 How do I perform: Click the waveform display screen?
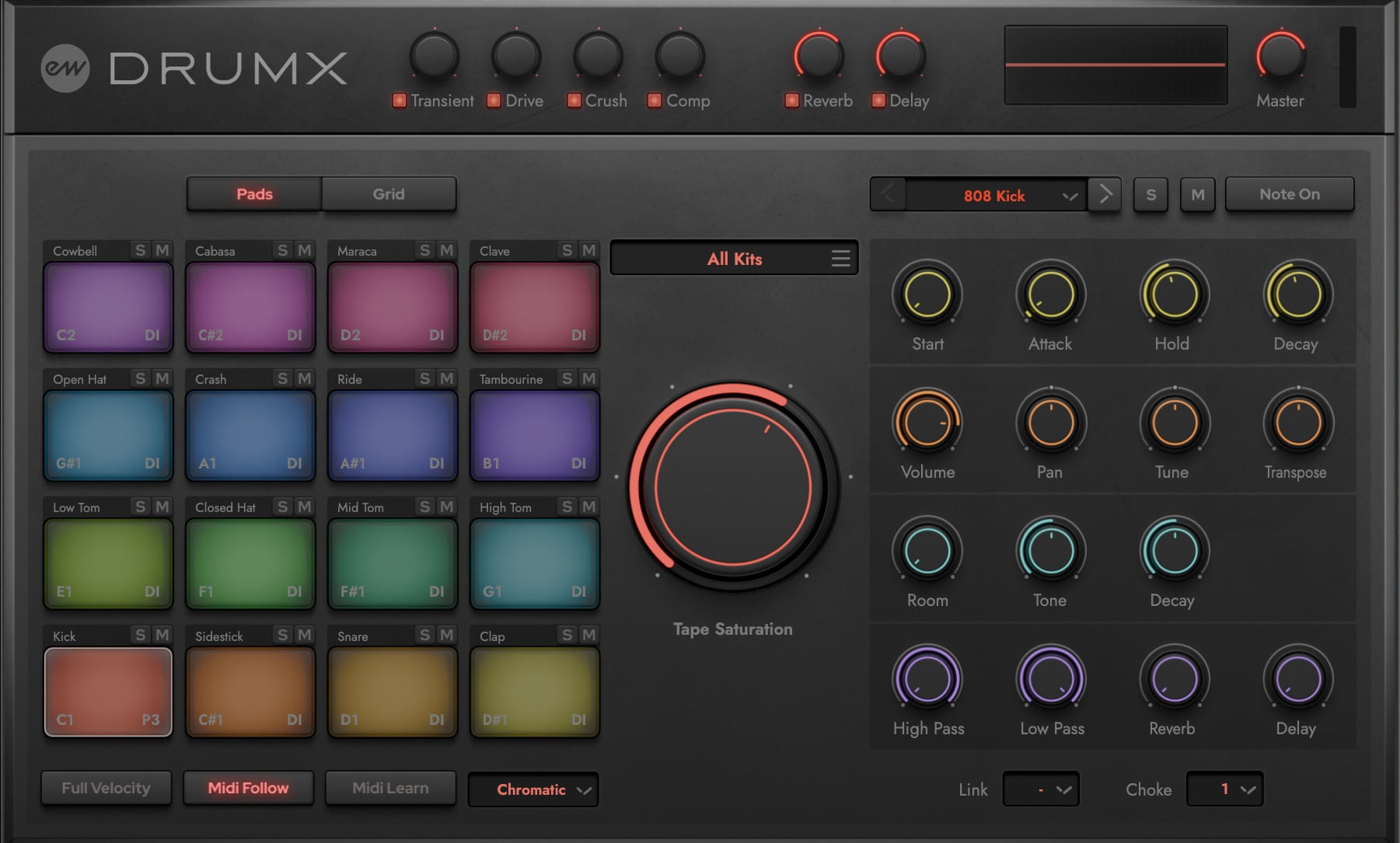tap(1115, 64)
